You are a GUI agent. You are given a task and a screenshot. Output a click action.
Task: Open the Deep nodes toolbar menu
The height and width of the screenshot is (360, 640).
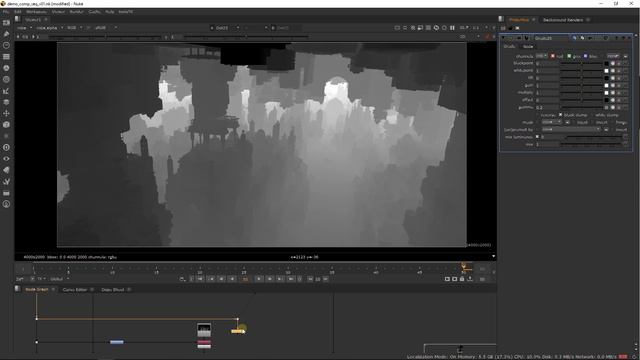6,147
